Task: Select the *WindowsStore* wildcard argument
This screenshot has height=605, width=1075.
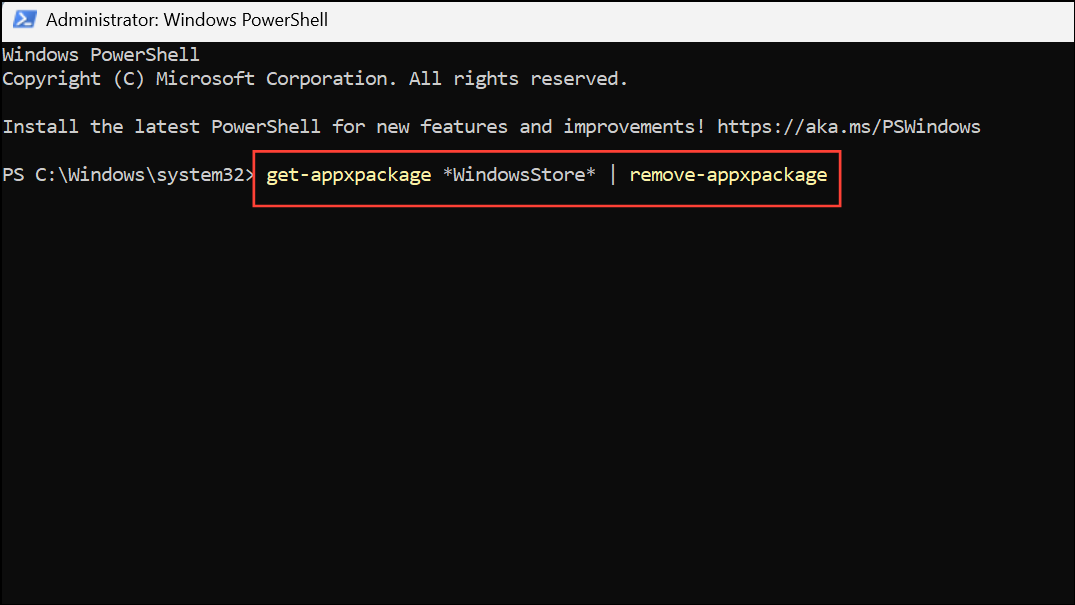Action: 519,174
